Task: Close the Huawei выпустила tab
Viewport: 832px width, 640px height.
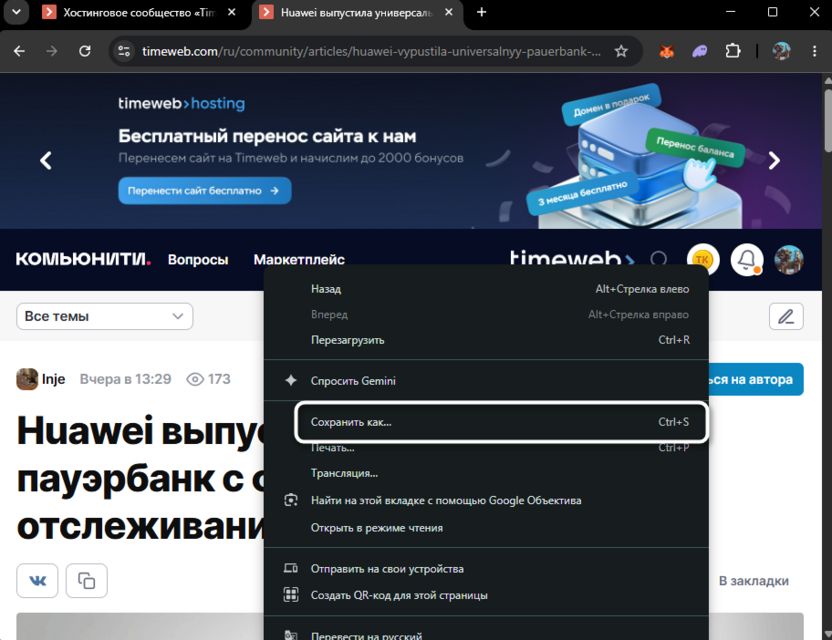Action: point(449,12)
